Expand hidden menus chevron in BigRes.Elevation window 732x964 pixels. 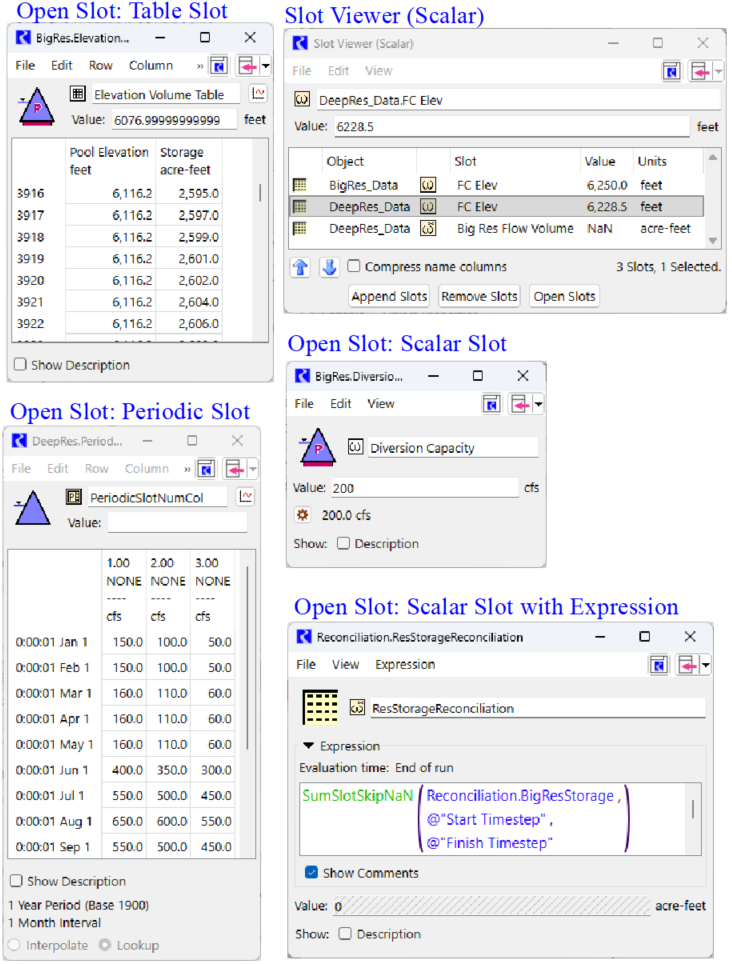click(x=199, y=66)
